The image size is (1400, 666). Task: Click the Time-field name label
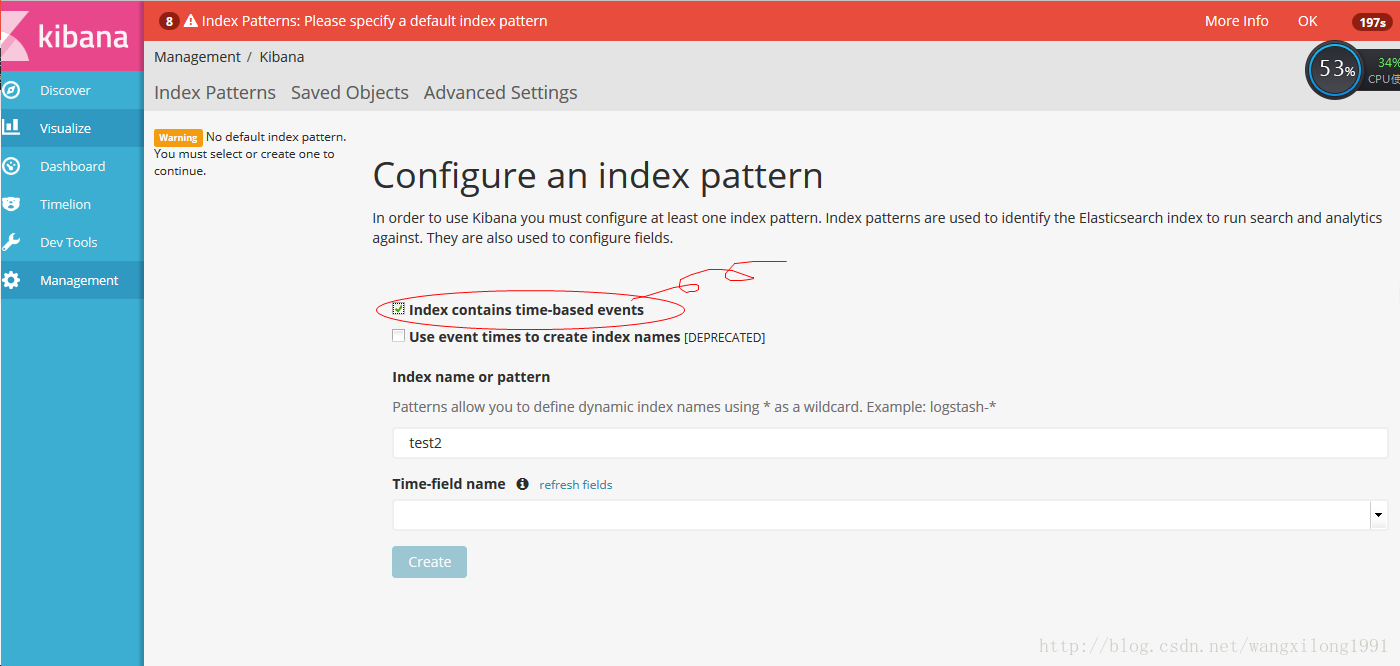(449, 484)
